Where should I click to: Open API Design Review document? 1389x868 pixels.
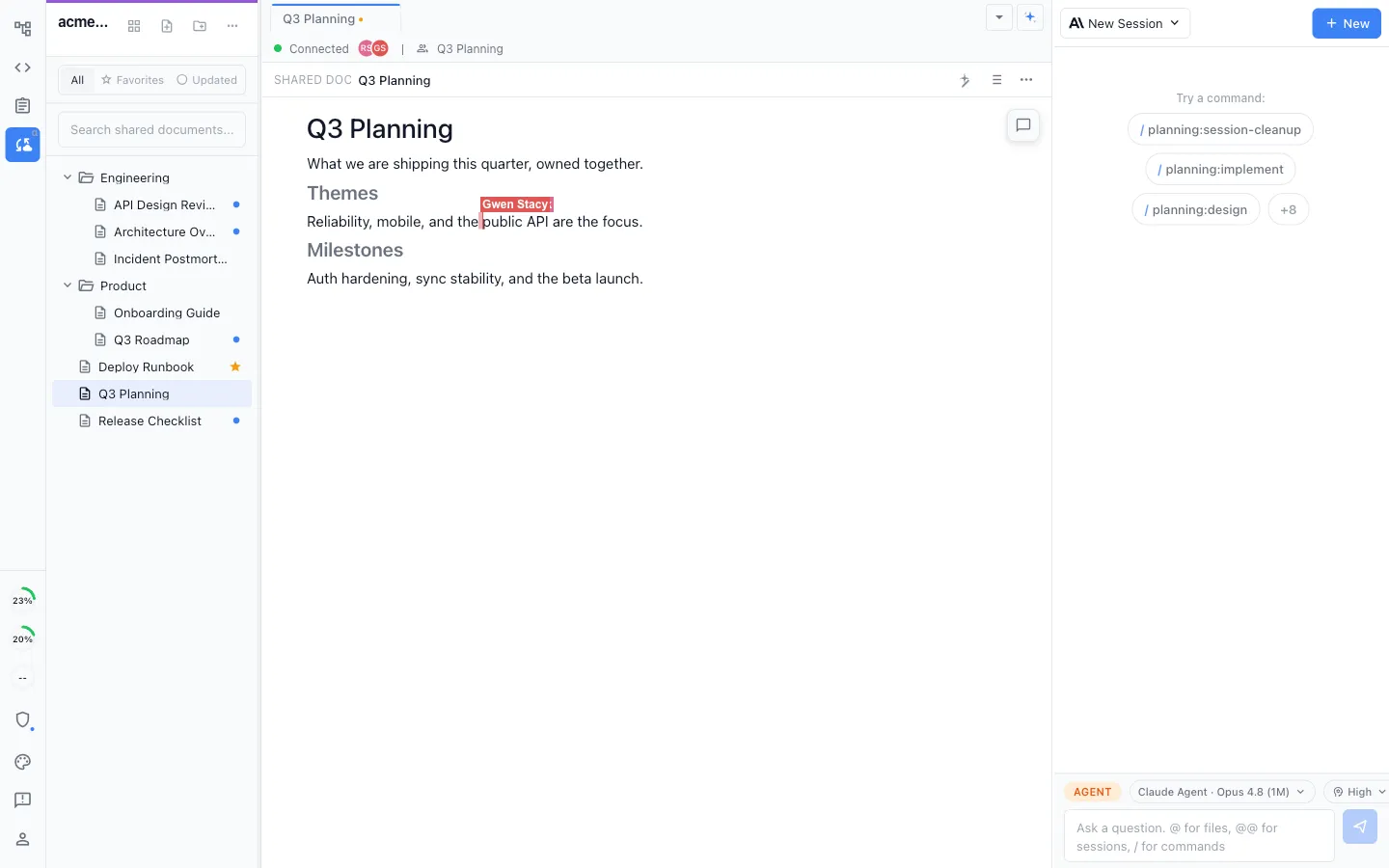pyautogui.click(x=152, y=204)
